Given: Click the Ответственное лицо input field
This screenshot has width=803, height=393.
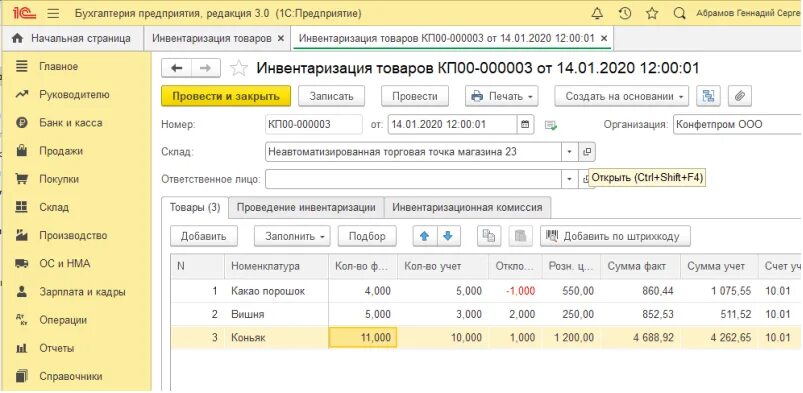Looking at the screenshot, I should (414, 179).
